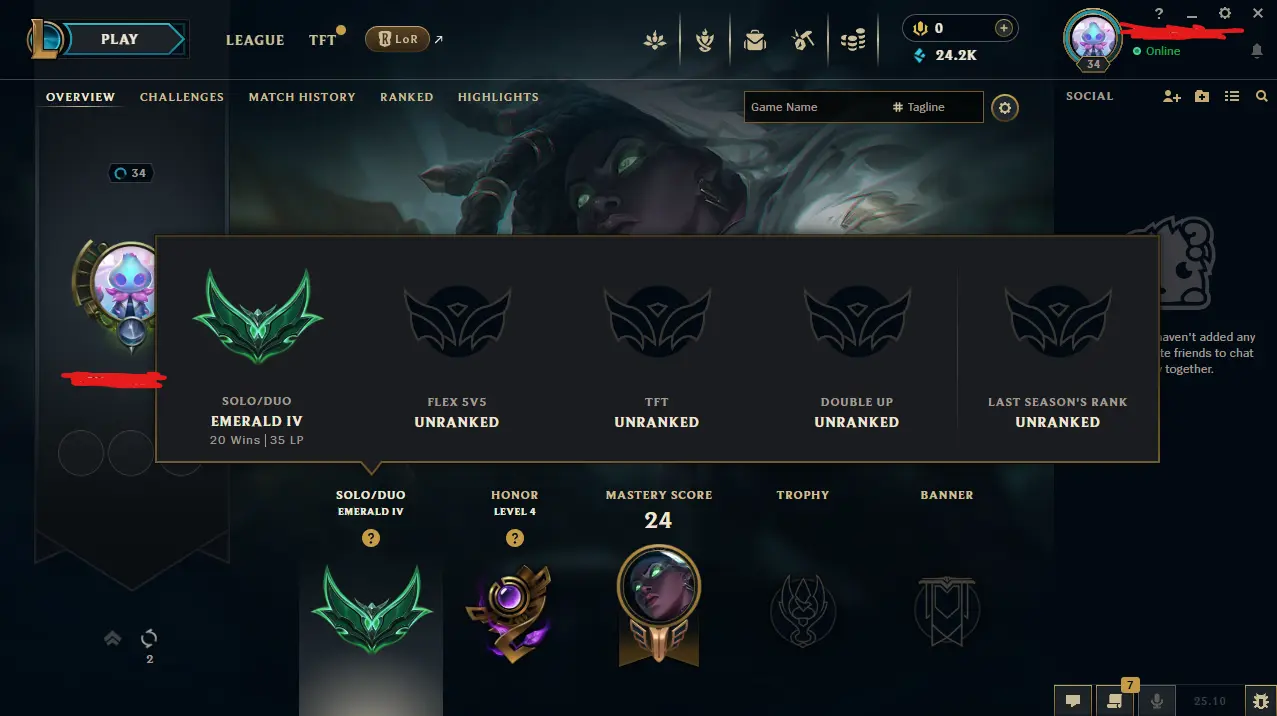Open the social list options icon

(1232, 96)
